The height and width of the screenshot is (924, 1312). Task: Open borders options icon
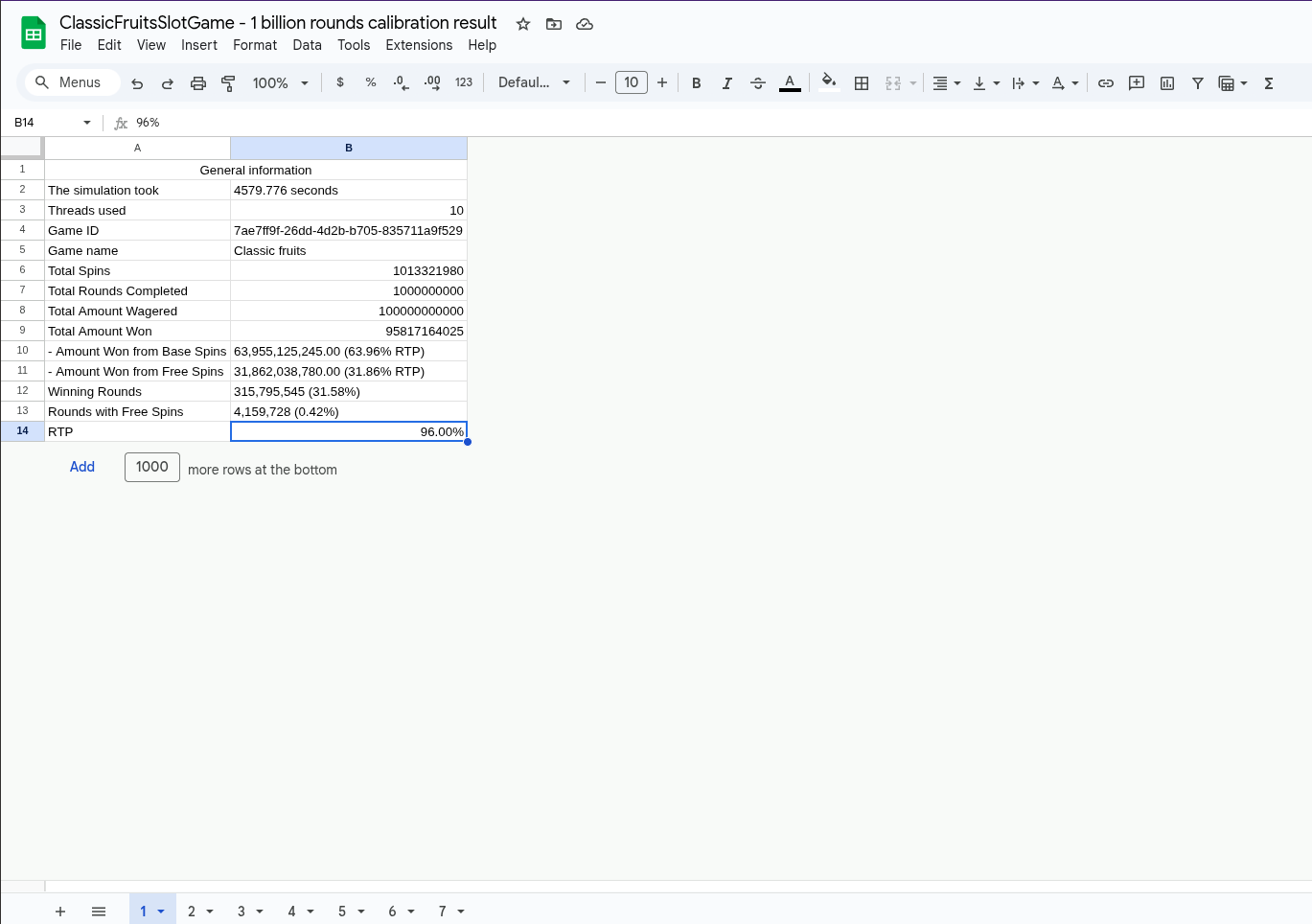pyautogui.click(x=862, y=83)
